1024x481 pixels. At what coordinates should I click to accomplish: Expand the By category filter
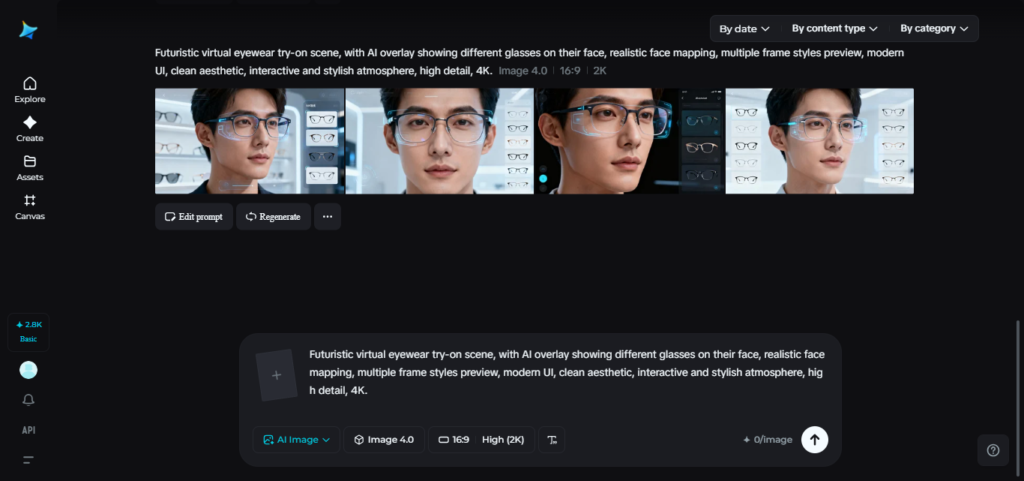point(933,29)
